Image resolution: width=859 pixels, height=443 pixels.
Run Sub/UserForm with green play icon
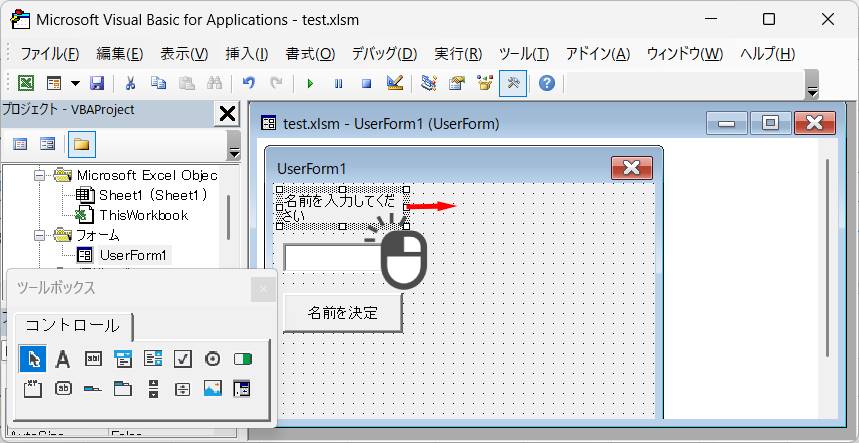(311, 83)
